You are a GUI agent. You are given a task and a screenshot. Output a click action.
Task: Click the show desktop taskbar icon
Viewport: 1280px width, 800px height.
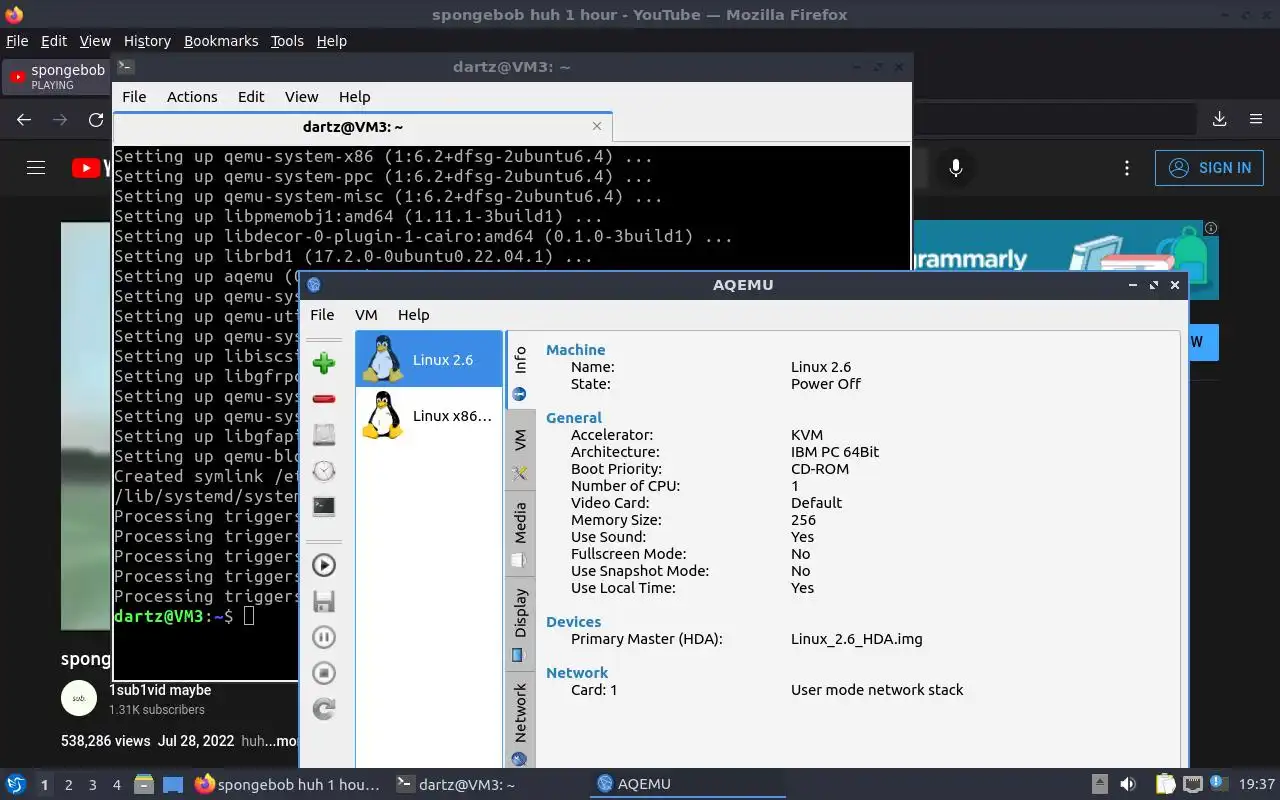click(173, 784)
